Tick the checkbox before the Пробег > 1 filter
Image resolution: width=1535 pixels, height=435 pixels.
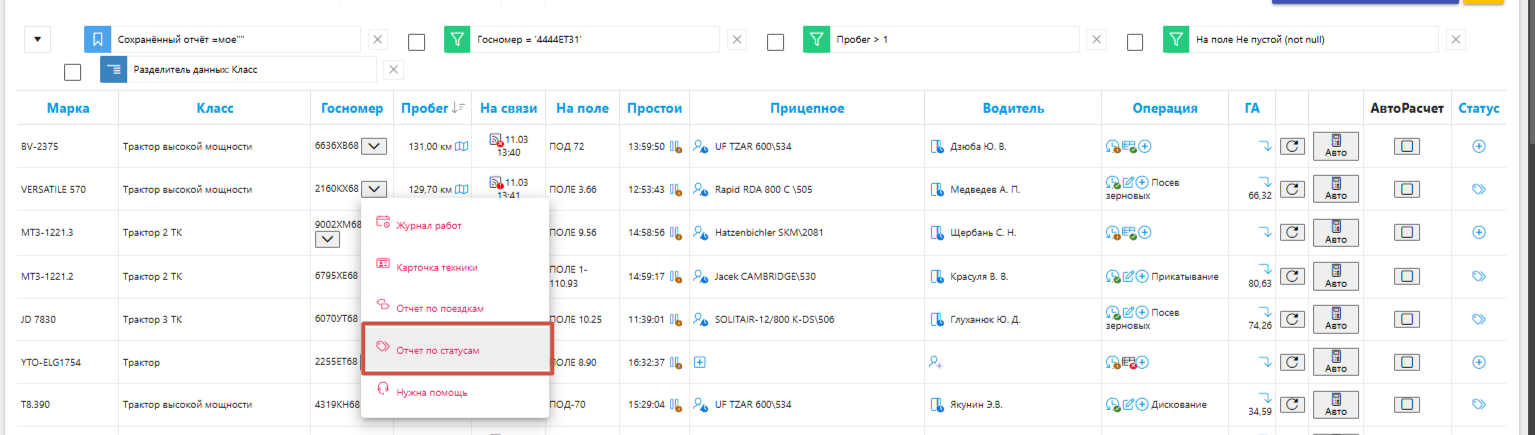(775, 42)
